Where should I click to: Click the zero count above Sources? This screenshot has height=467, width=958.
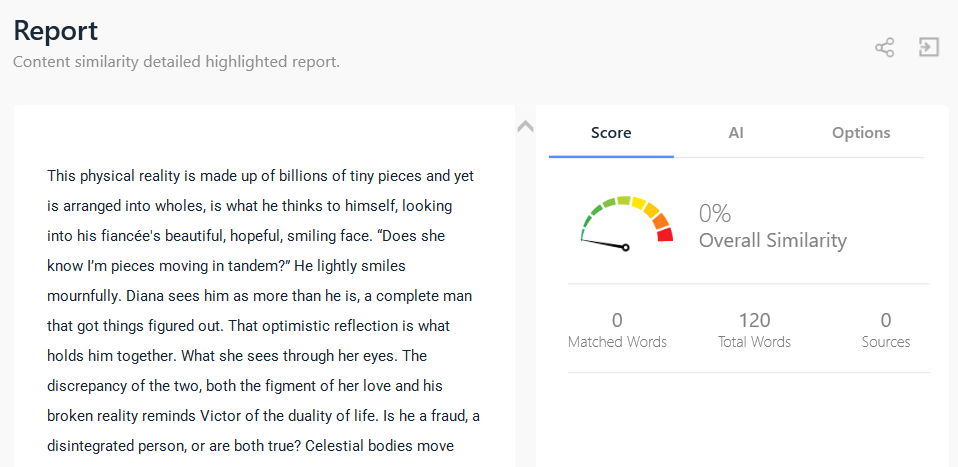click(886, 320)
